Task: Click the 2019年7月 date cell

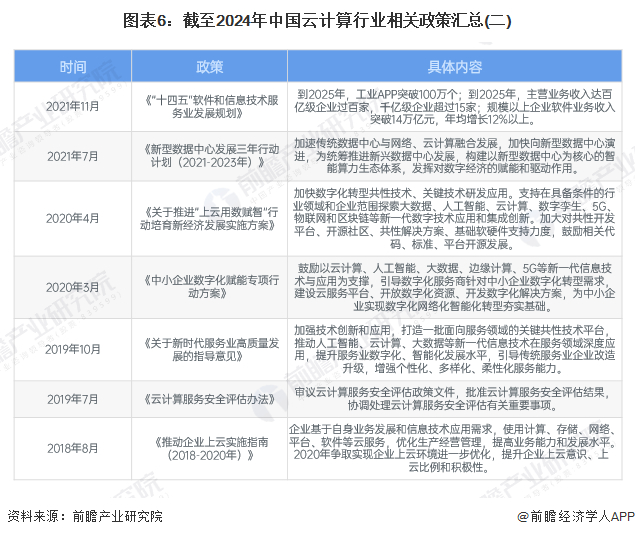Action: click(x=72, y=399)
